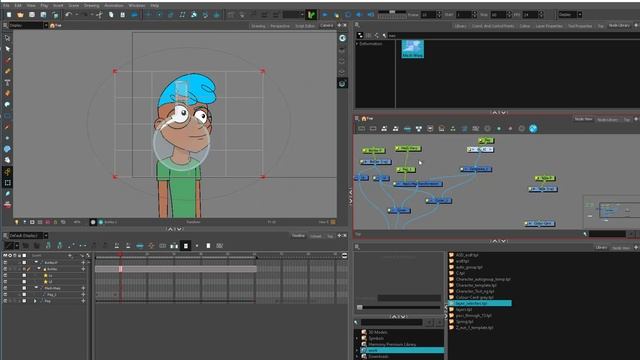Expand the Symbols folder in the Library tree
Viewport: 640px width, 360px height.
tap(358, 338)
